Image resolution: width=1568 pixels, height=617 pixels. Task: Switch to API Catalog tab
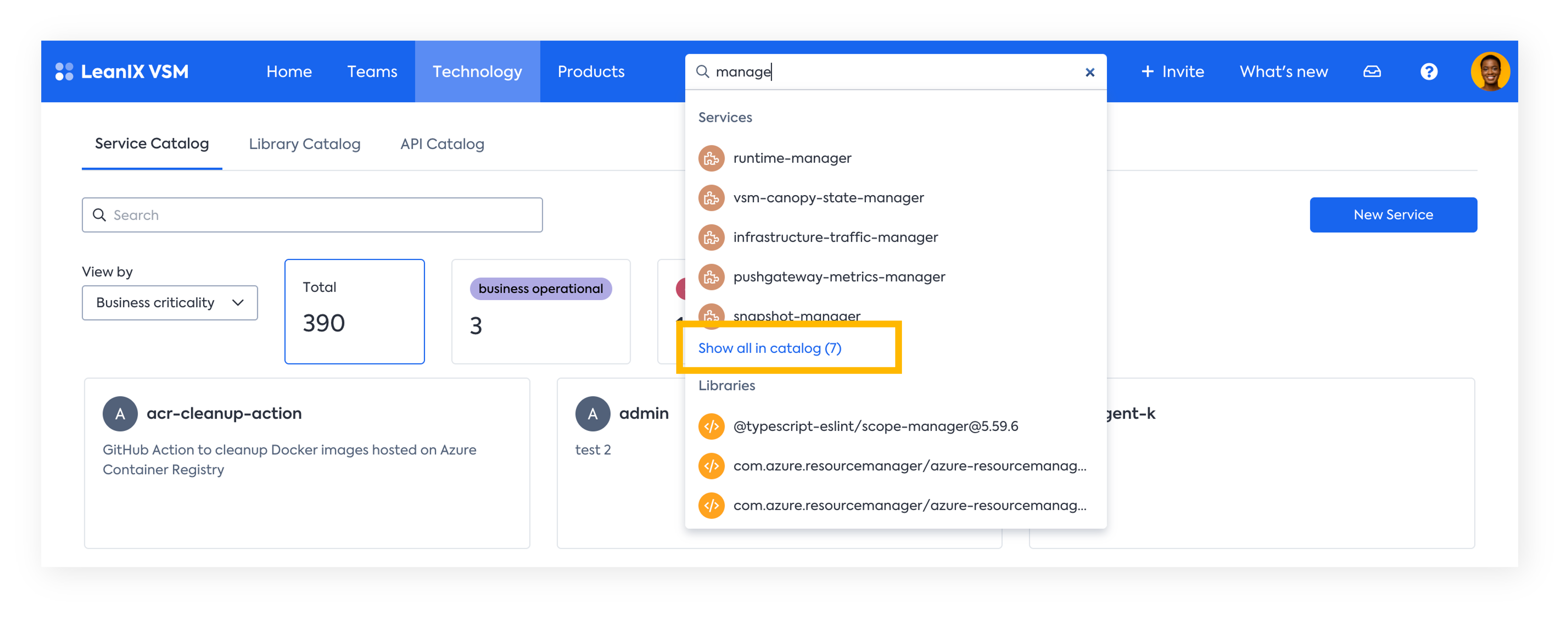442,144
